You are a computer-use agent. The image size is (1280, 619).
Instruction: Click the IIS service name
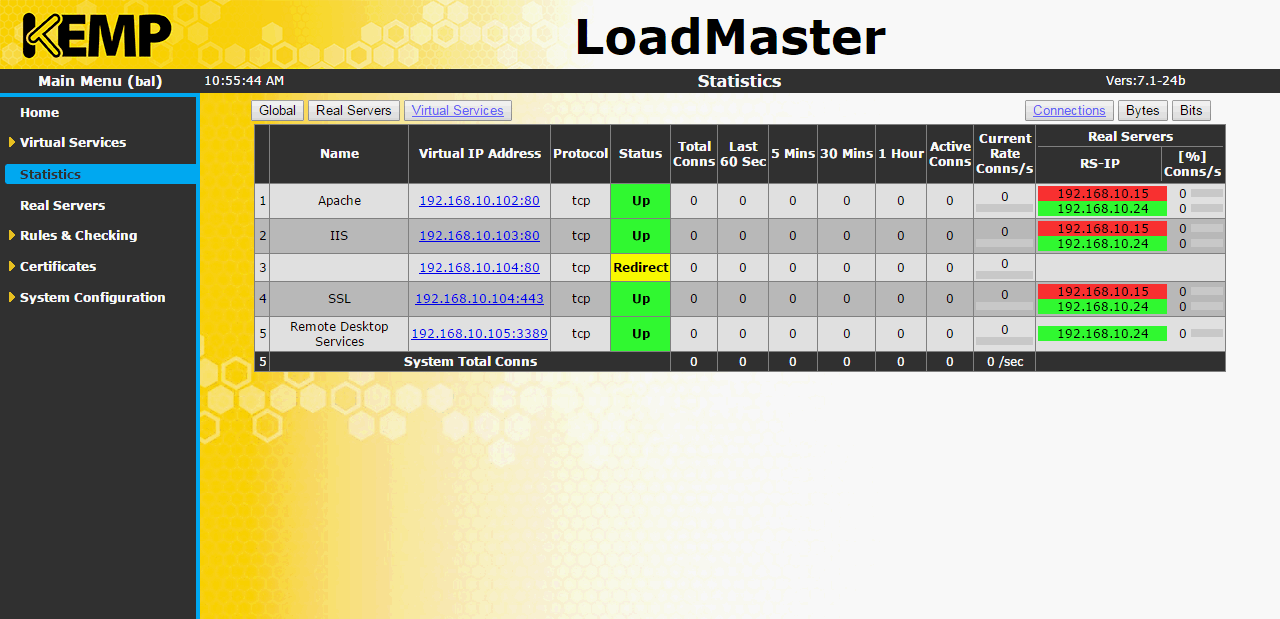click(339, 236)
